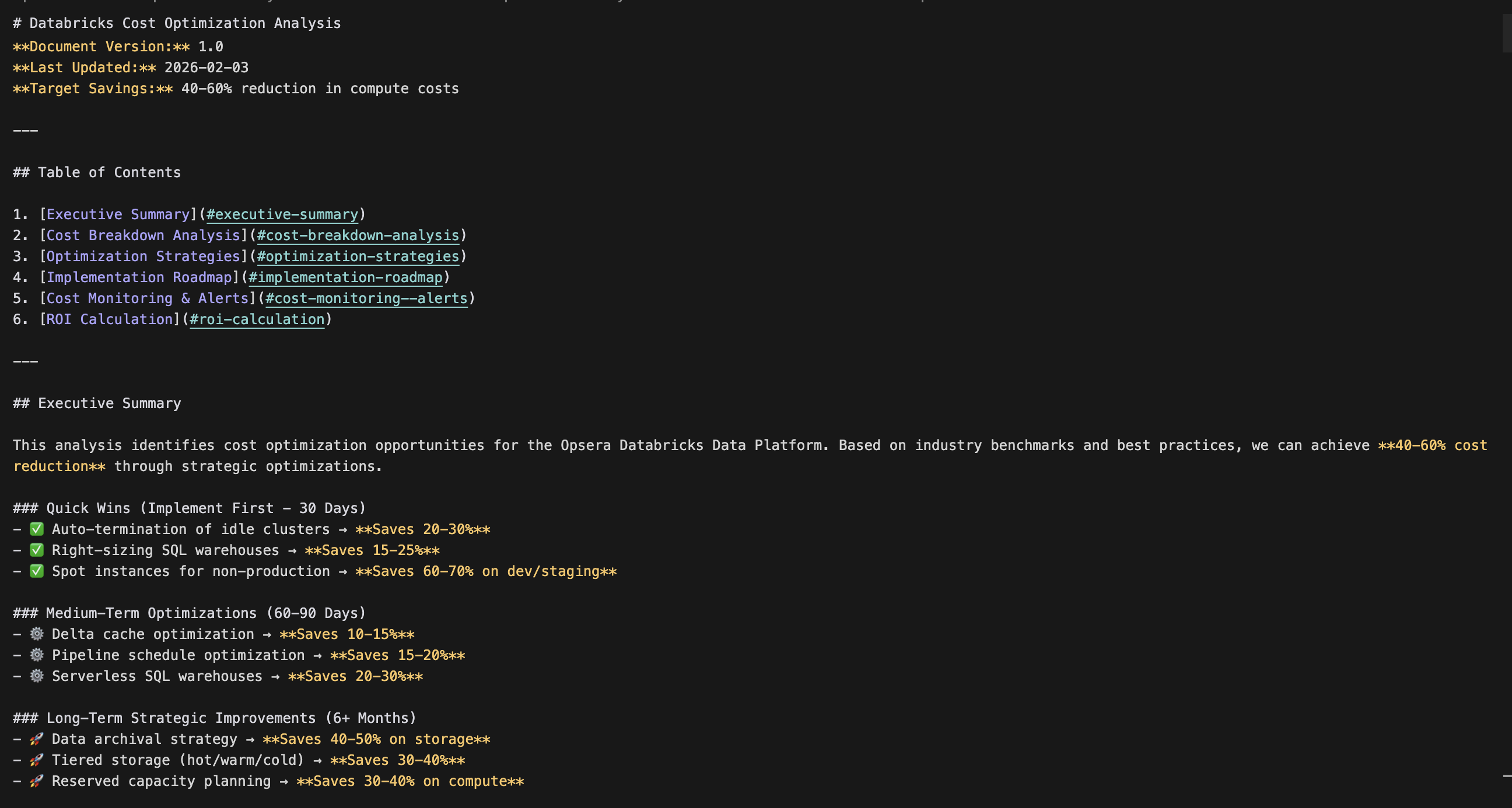Click the gear emoji next to Serverless SQL warehouses
This screenshot has width=1512, height=808.
point(36,676)
